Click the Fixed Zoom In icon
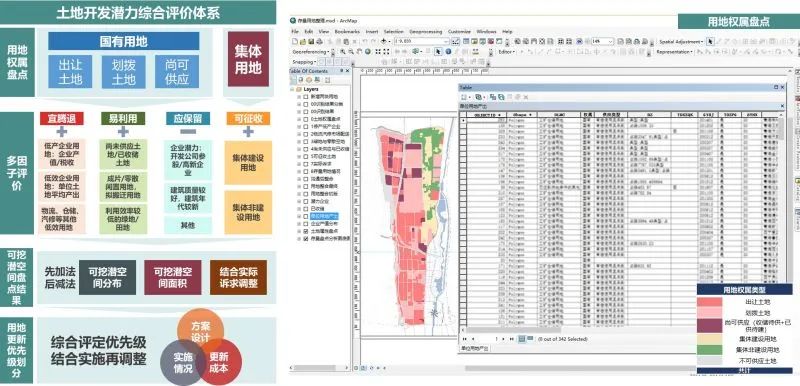This screenshot has height=386, width=800. pos(378,52)
